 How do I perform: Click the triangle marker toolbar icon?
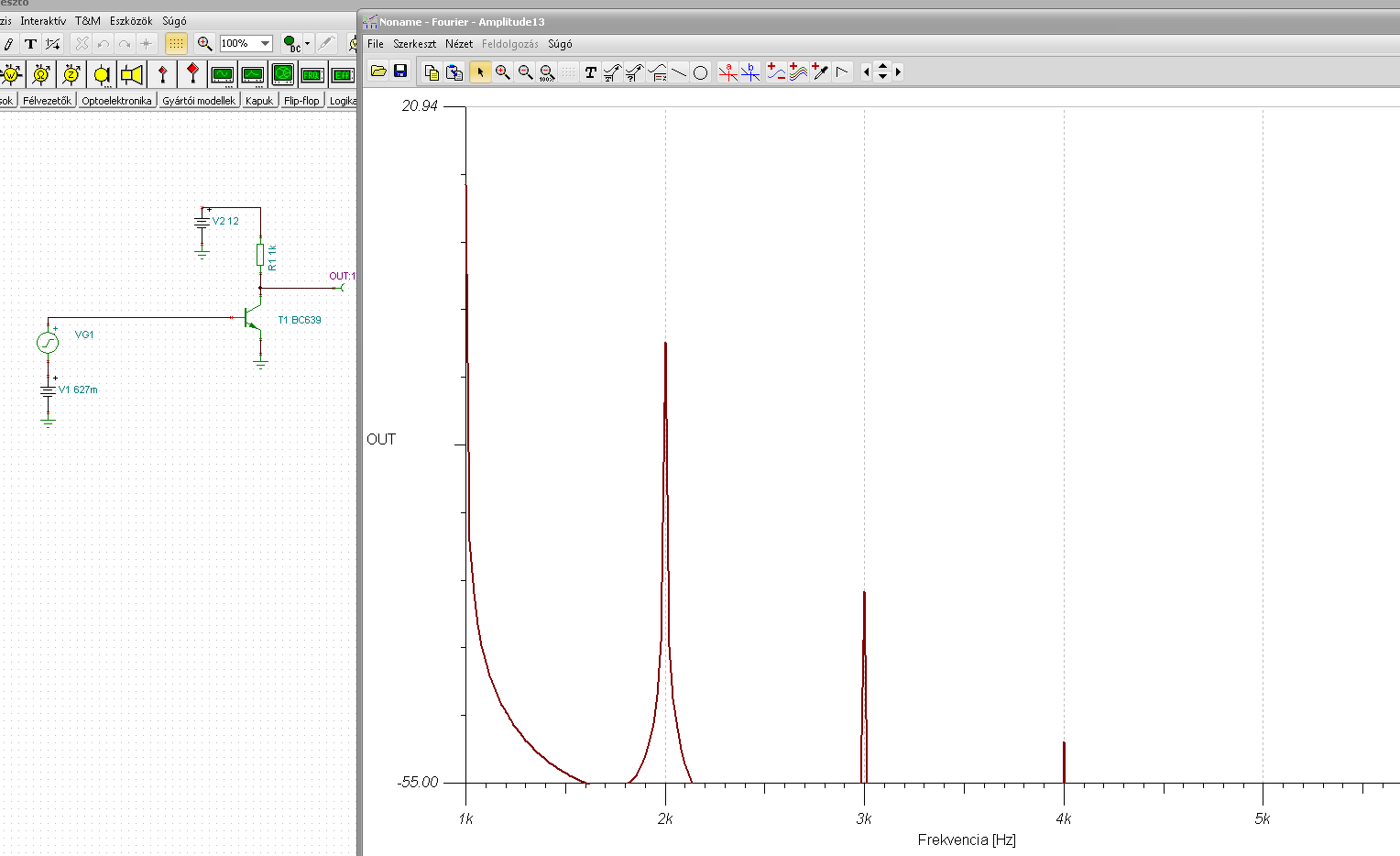click(x=843, y=72)
